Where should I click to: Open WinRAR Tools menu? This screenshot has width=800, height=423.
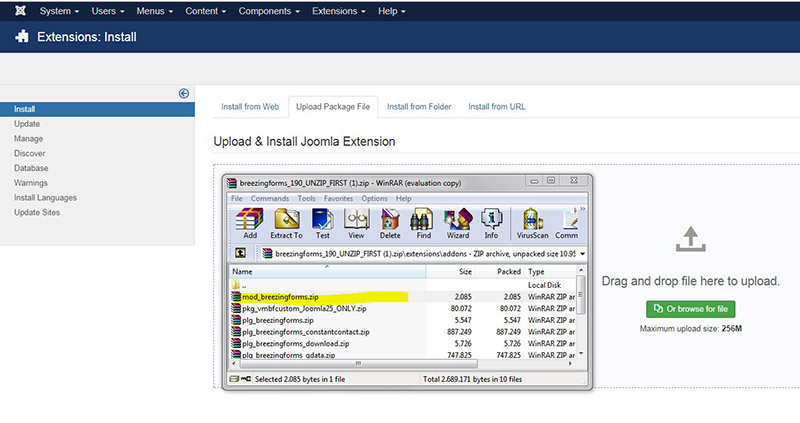[306, 198]
